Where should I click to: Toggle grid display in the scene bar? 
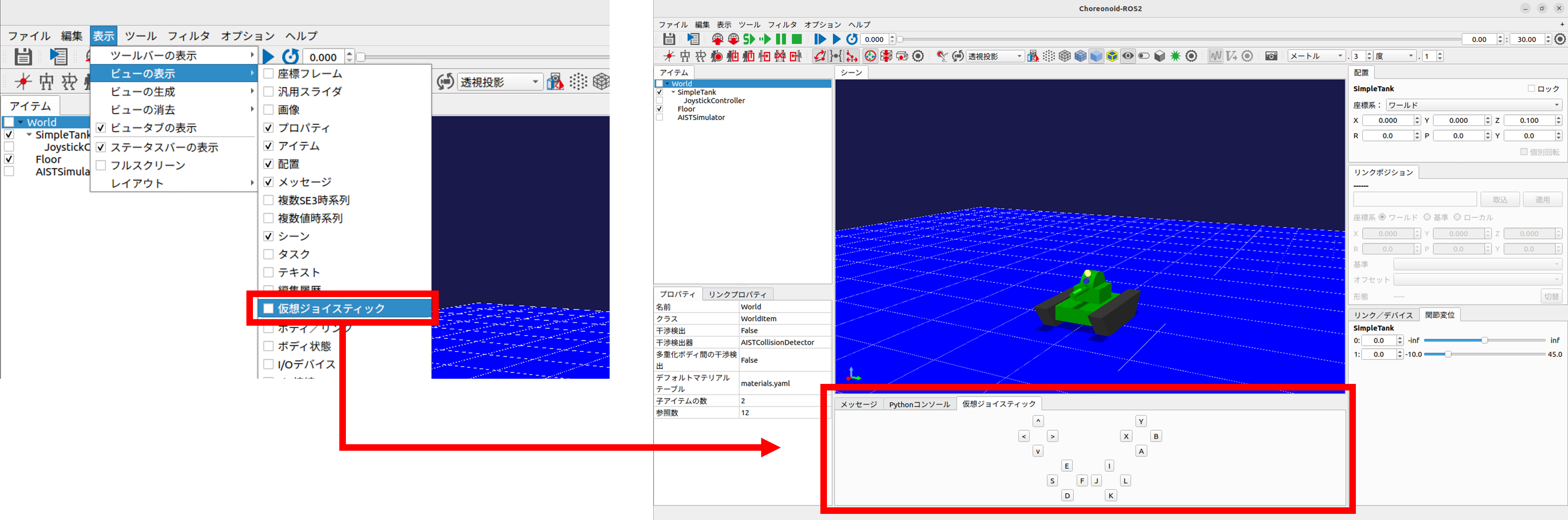[1049, 55]
